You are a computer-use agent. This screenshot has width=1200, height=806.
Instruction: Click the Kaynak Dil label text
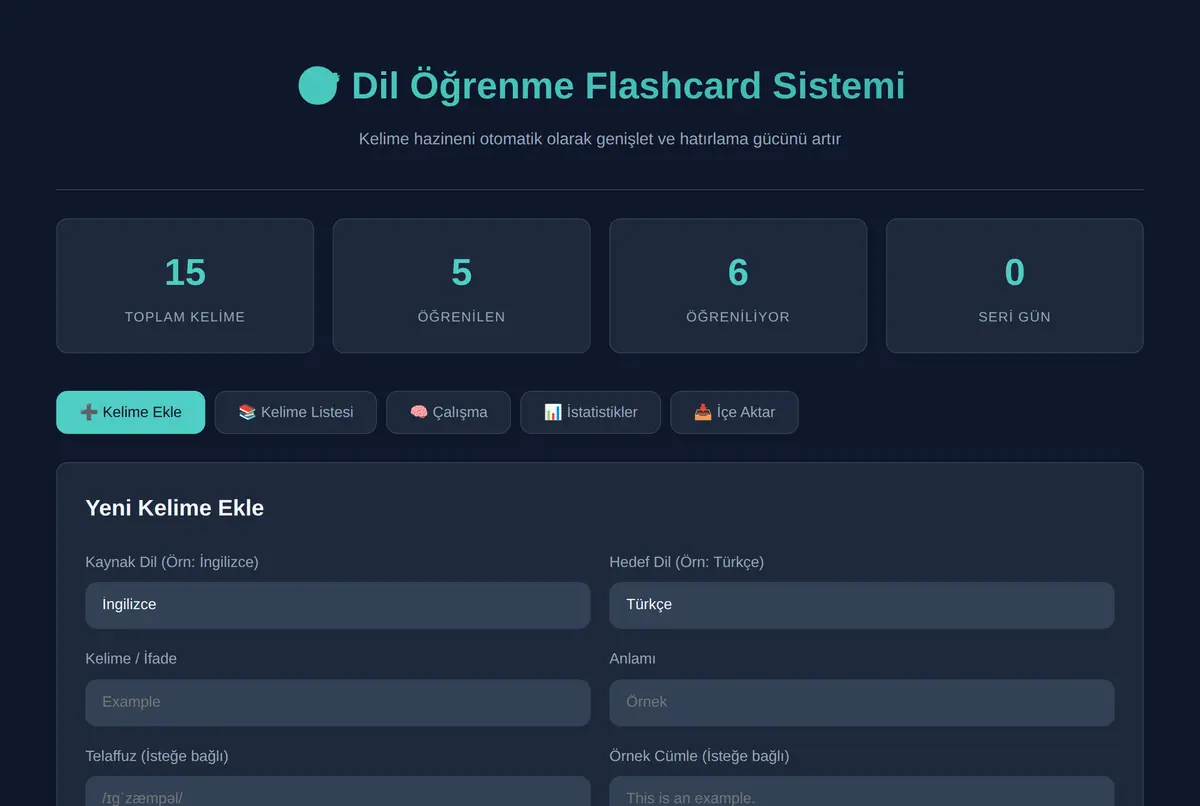click(172, 562)
